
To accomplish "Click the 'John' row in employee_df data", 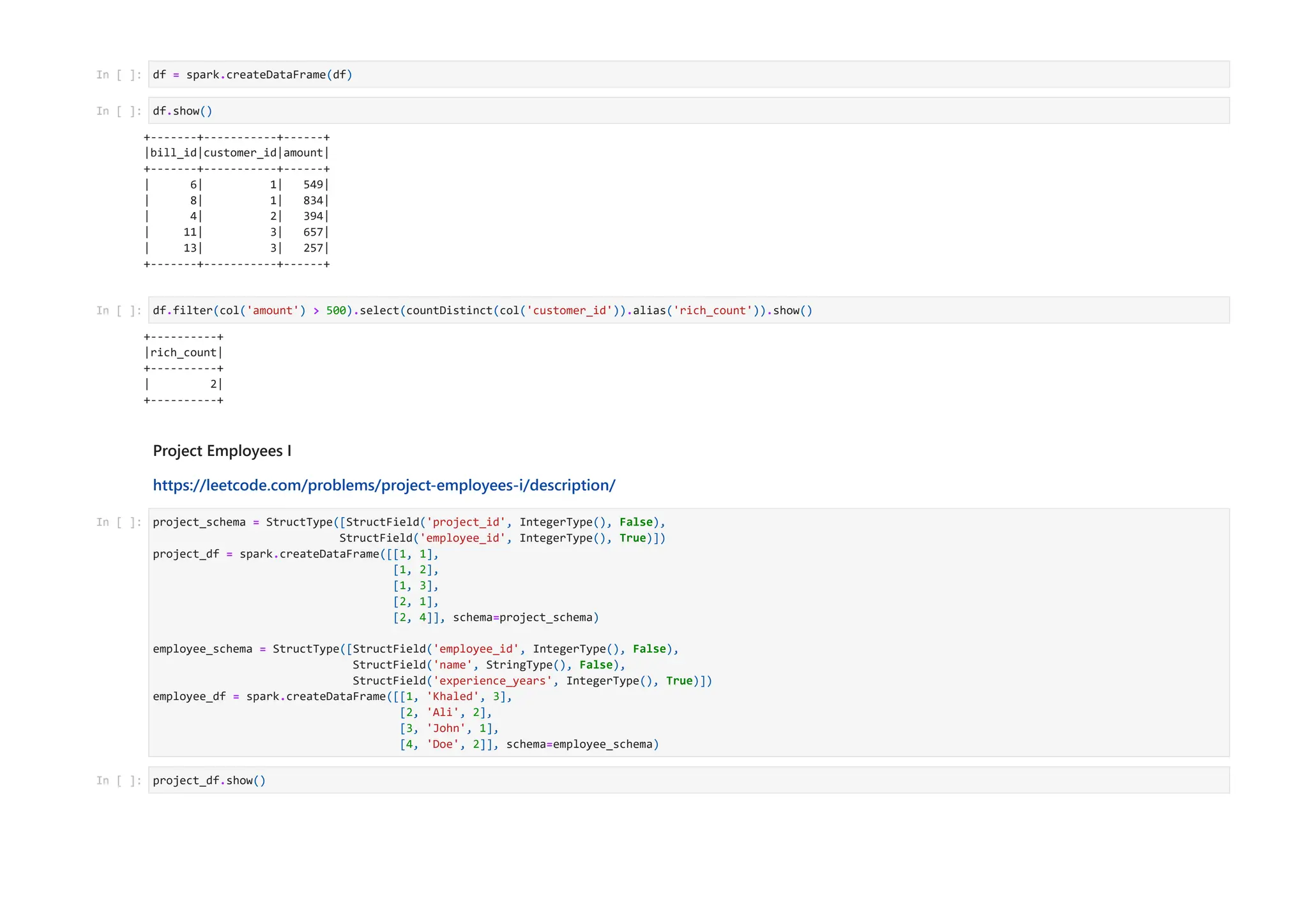I will tap(449, 729).
